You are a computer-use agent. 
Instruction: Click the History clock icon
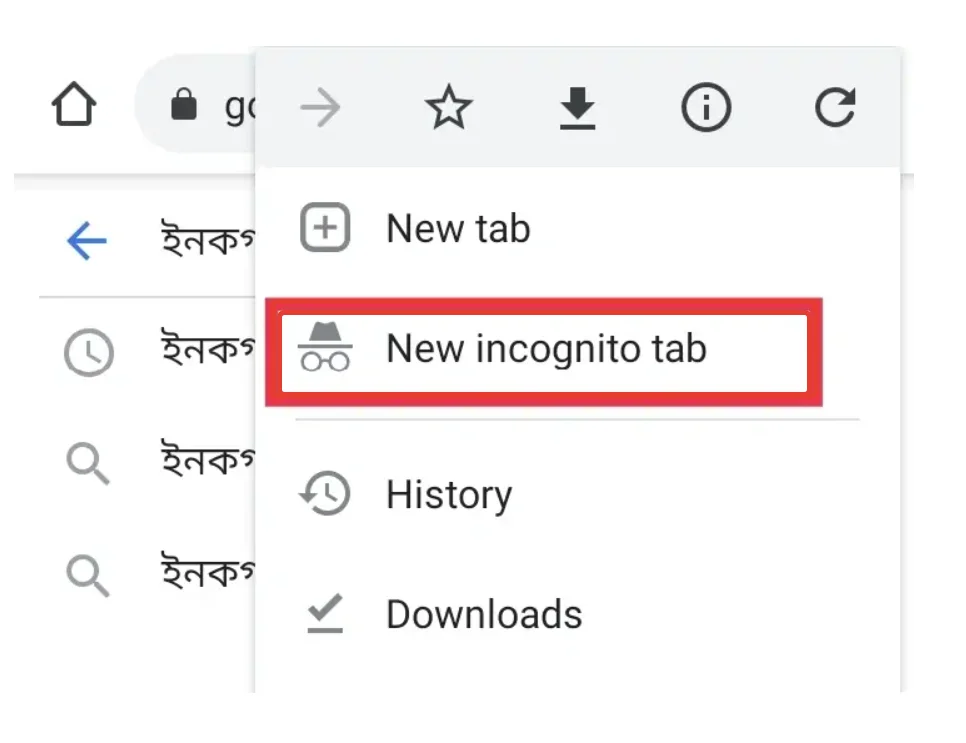coord(325,493)
